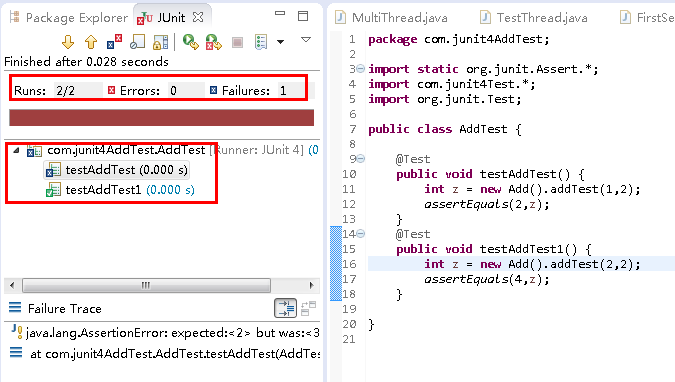675x382 pixels.
Task: Switch to the Package Explorer tab
Action: (x=69, y=18)
